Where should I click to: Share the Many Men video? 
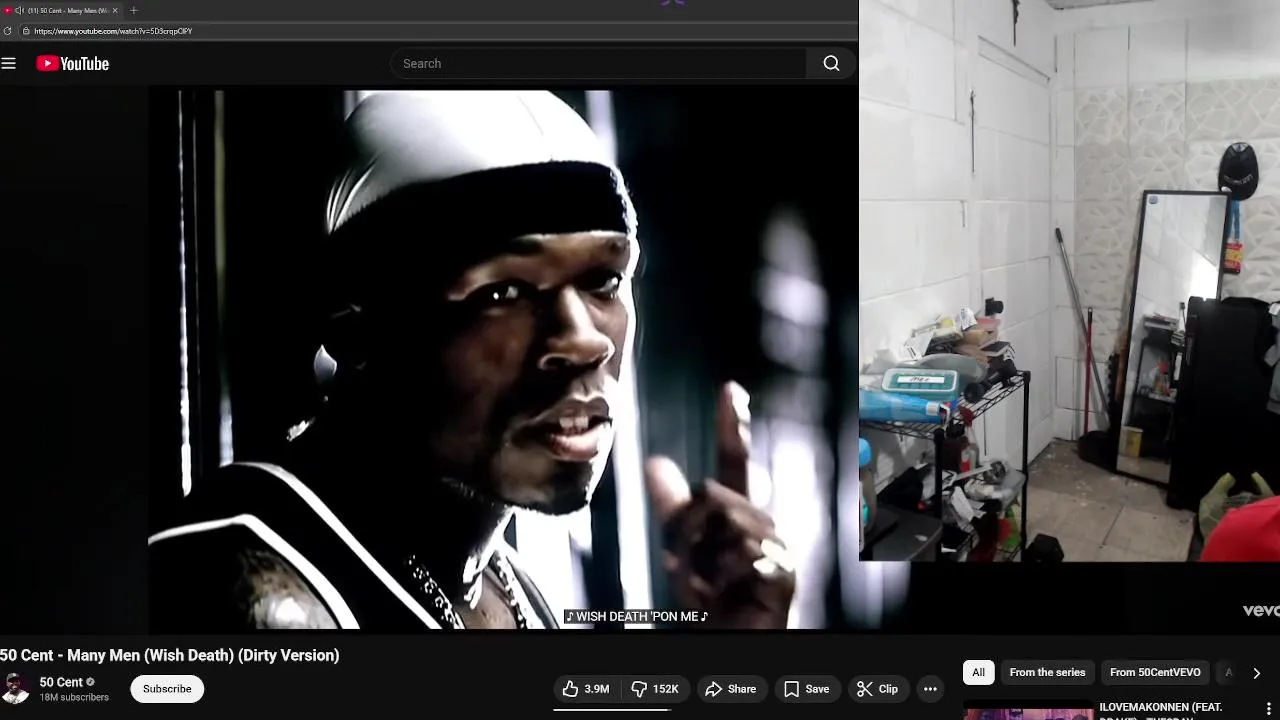coord(731,689)
